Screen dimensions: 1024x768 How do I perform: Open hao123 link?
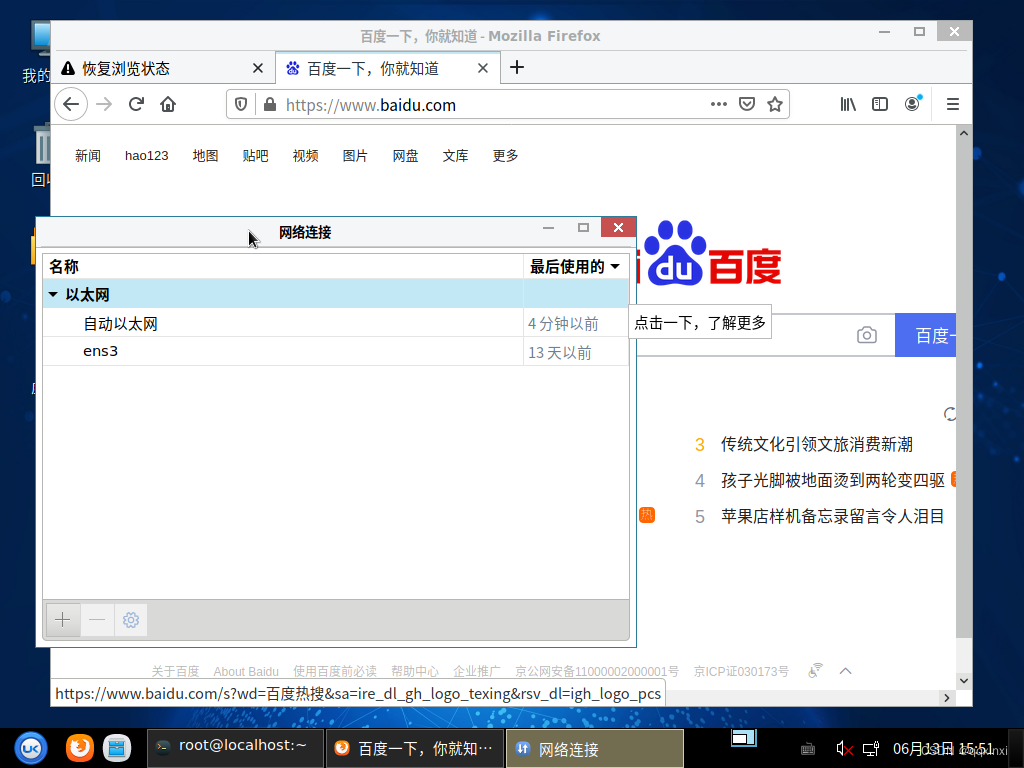pos(146,155)
